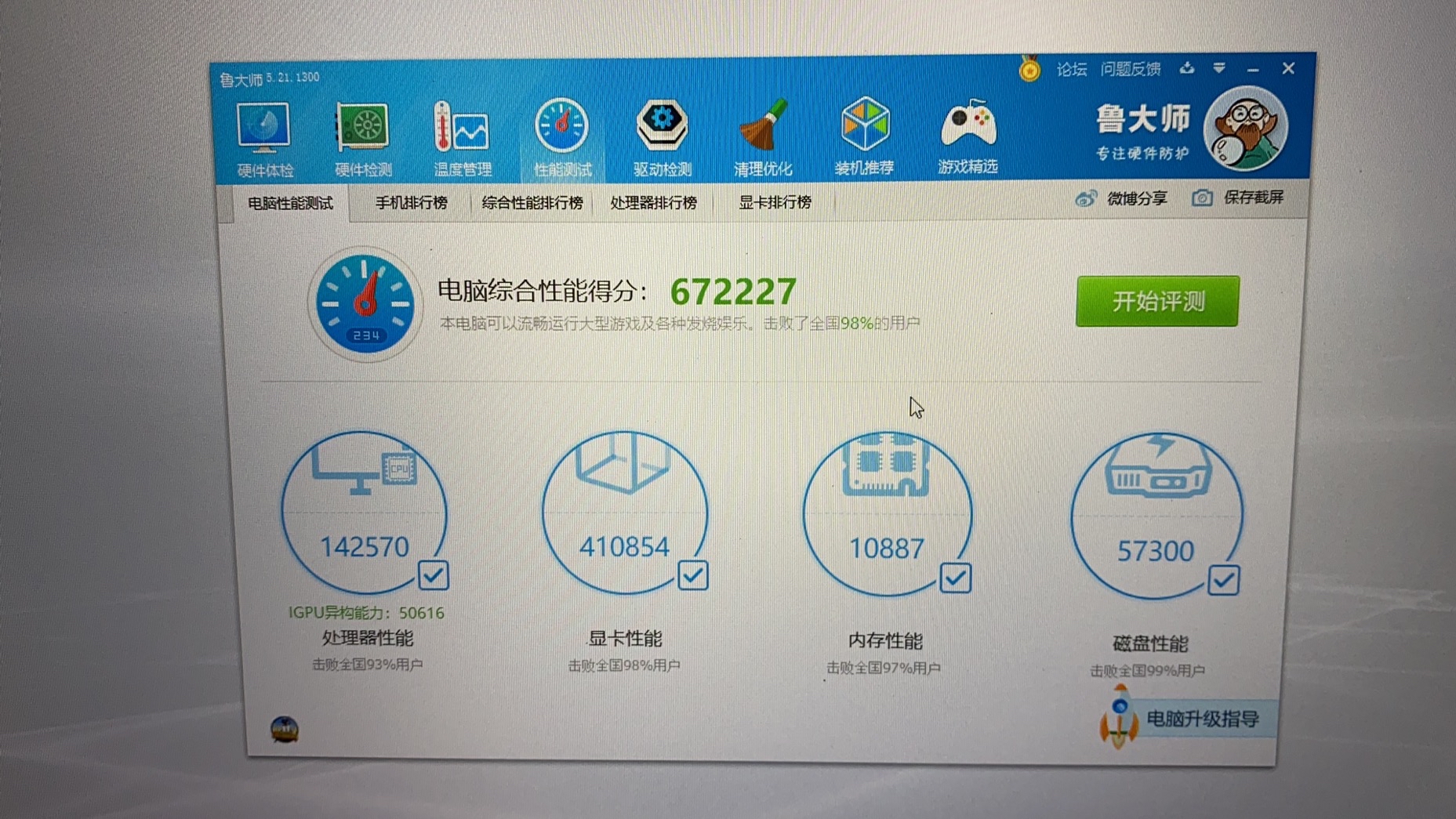The height and width of the screenshot is (819, 1456).
Task: Switch to the 电脑性能测试 tab
Action: pyautogui.click(x=290, y=204)
